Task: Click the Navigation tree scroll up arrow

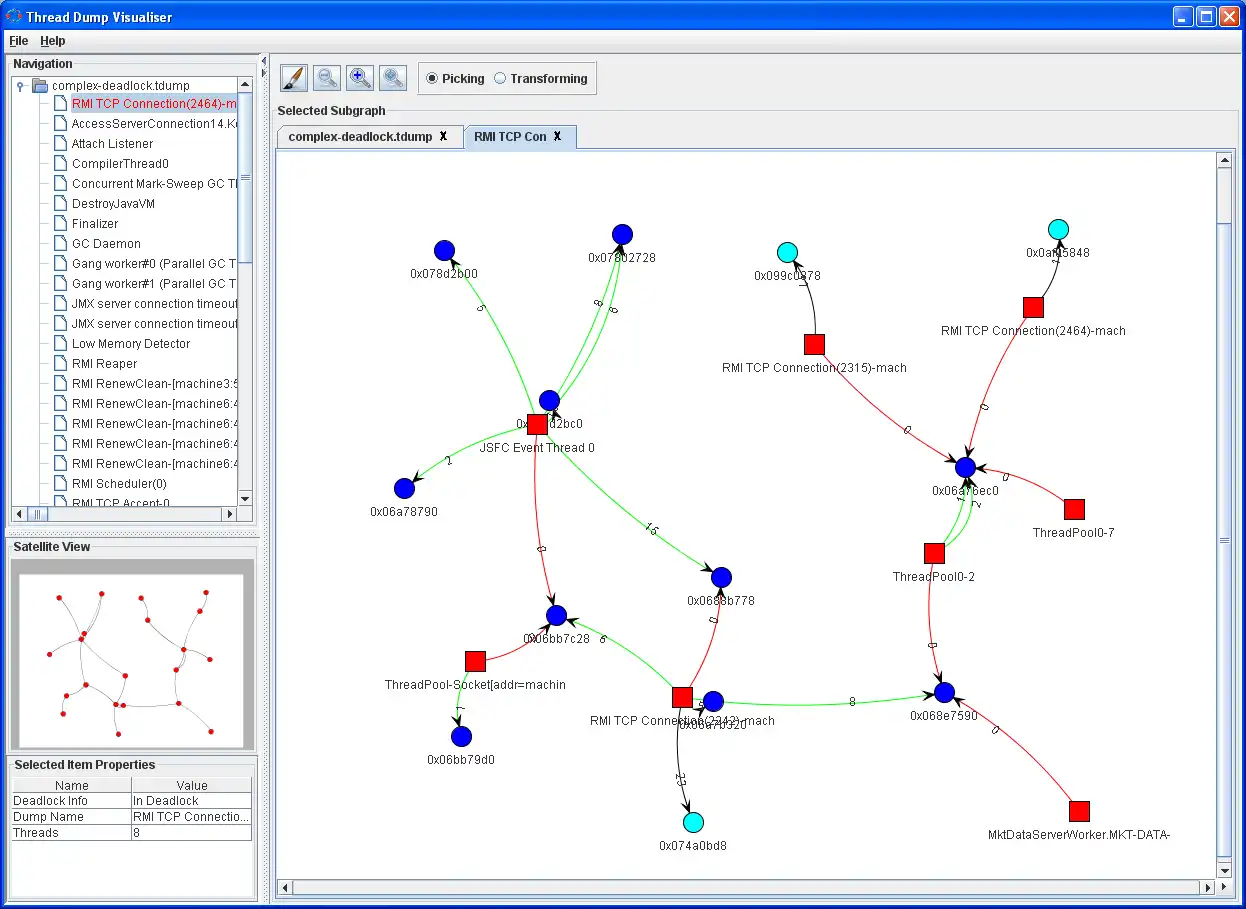Action: point(246,84)
